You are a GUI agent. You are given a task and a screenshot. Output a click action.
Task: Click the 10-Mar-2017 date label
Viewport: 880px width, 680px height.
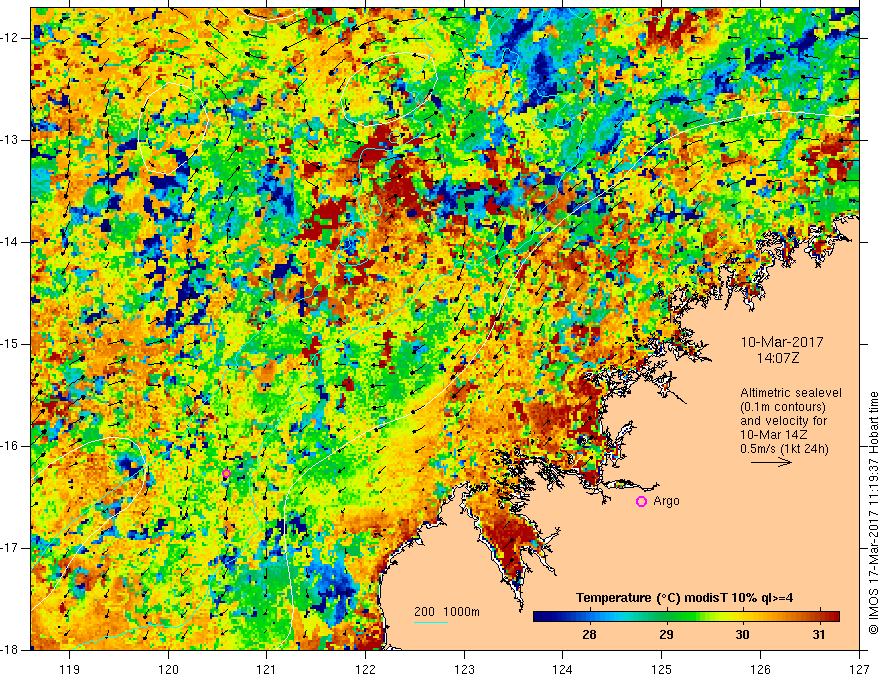click(781, 341)
